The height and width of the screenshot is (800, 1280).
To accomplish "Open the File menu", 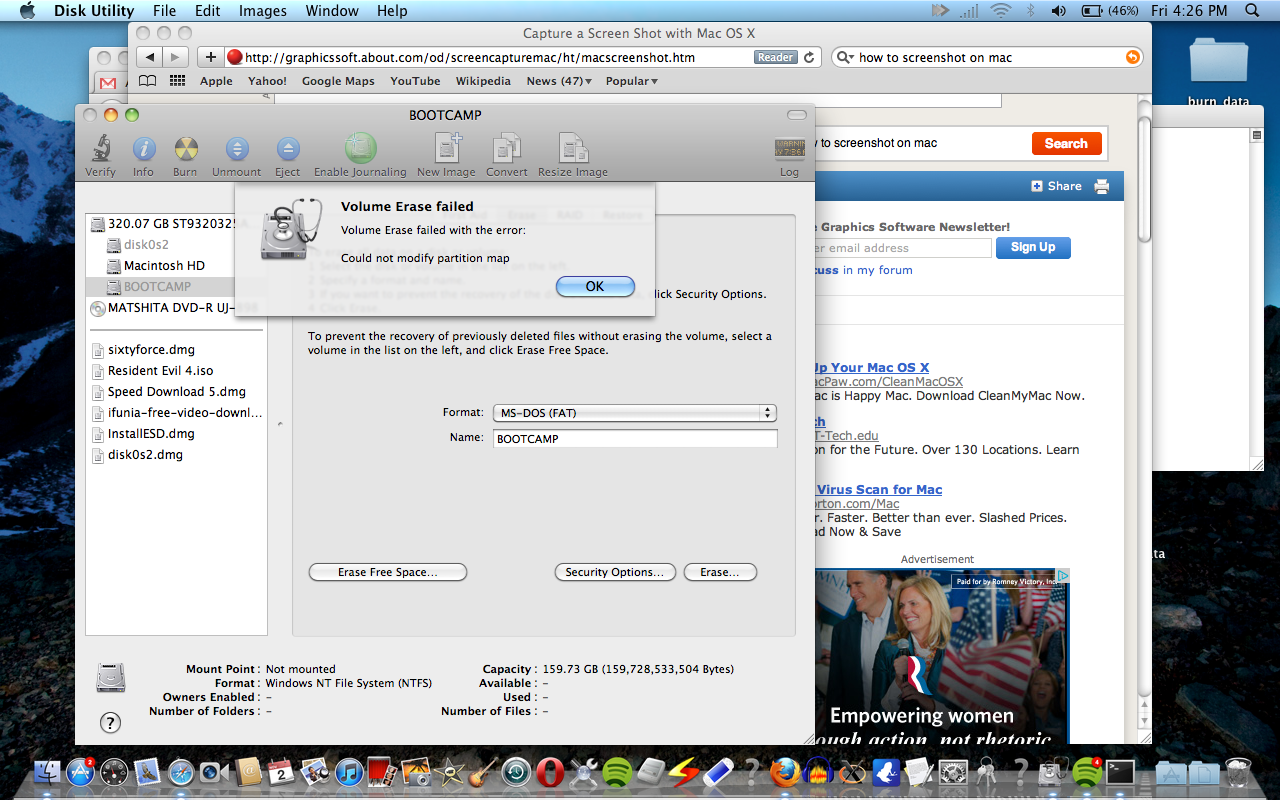I will pos(164,11).
